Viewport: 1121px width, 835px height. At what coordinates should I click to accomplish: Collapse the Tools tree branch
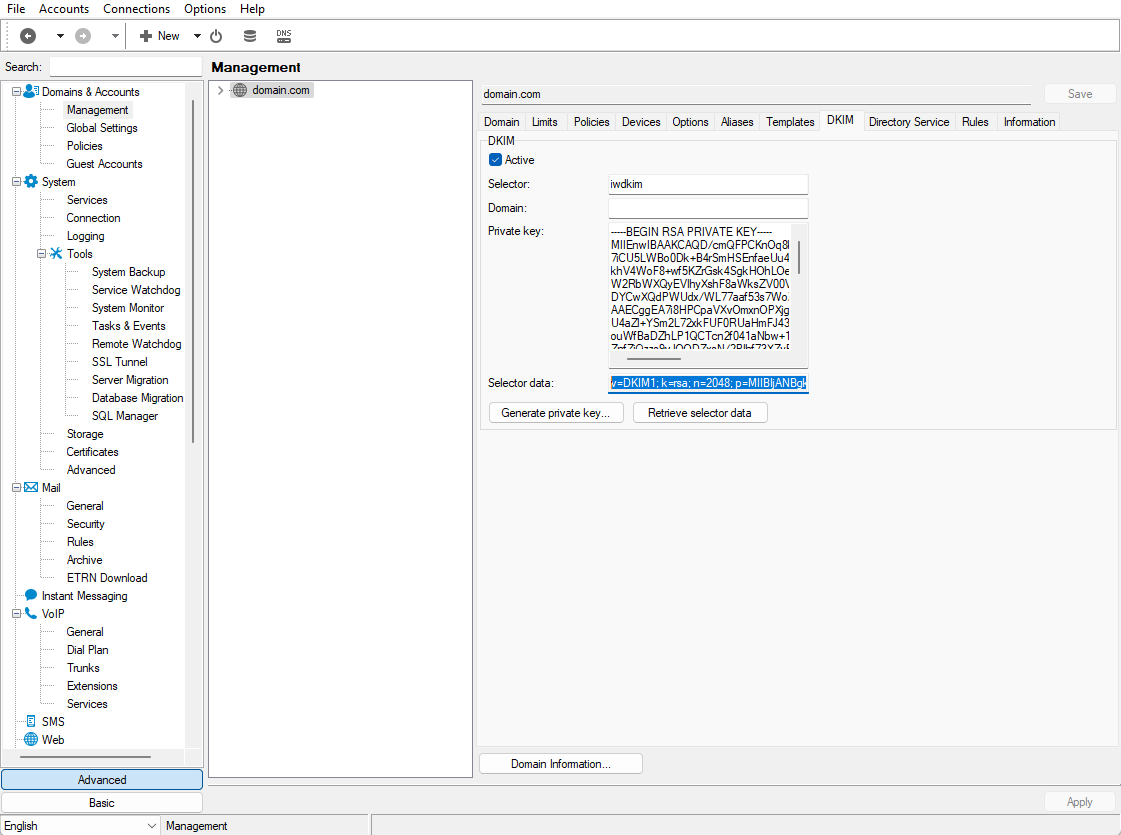click(x=41, y=254)
